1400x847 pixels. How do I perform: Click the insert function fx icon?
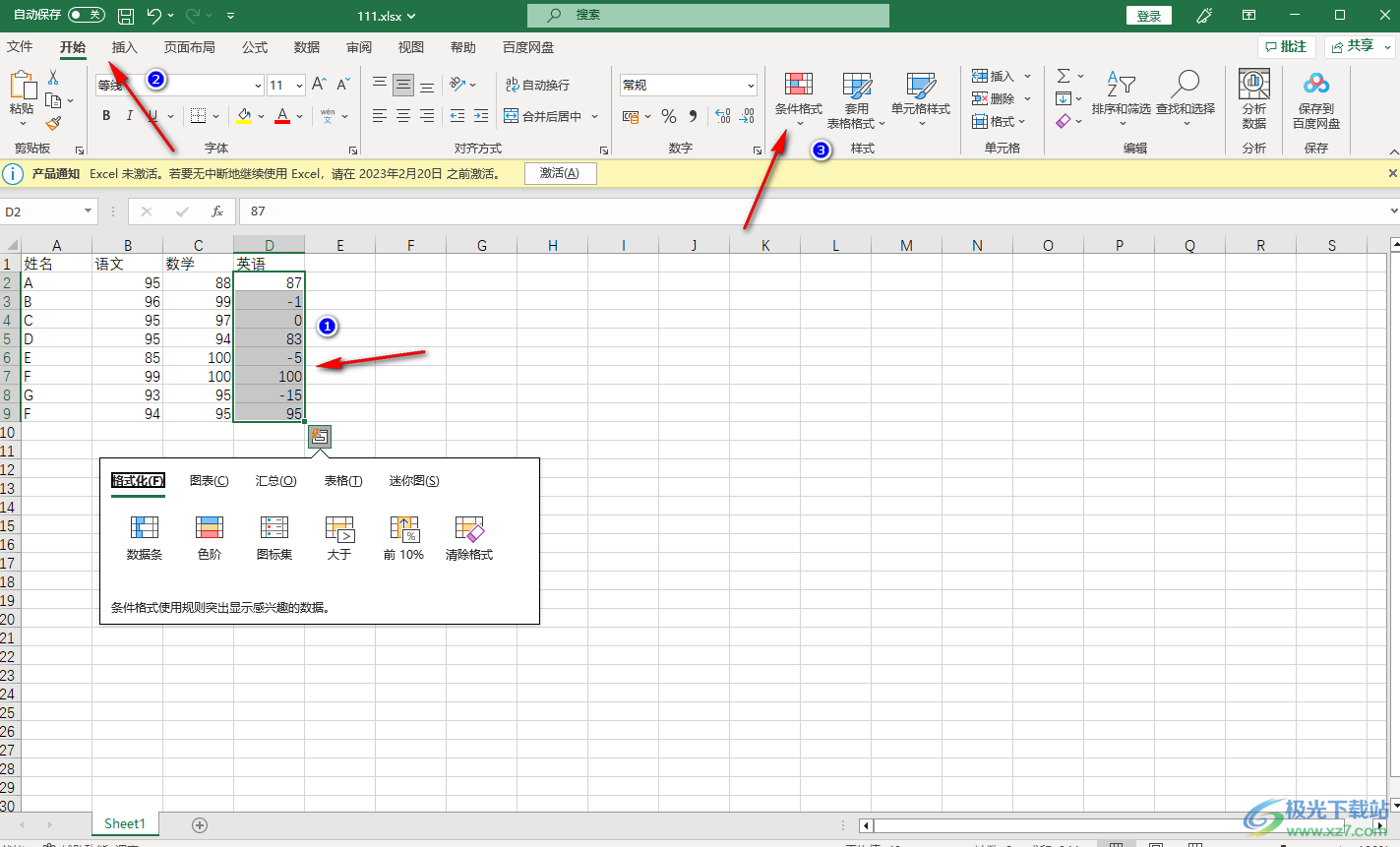[217, 212]
